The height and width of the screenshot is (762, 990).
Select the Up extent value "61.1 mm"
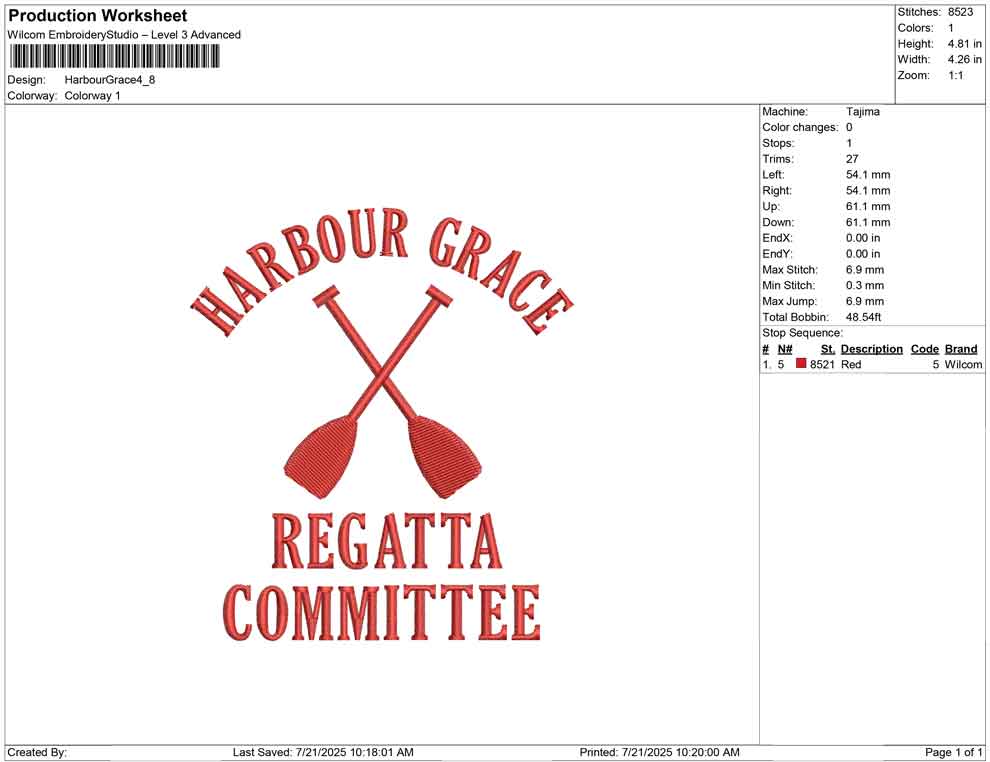tap(868, 206)
